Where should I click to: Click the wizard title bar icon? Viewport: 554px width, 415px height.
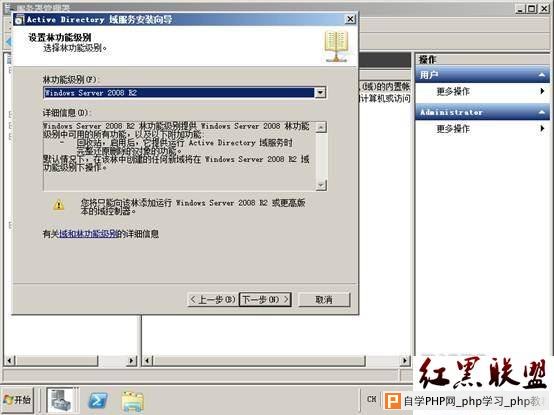(19, 20)
